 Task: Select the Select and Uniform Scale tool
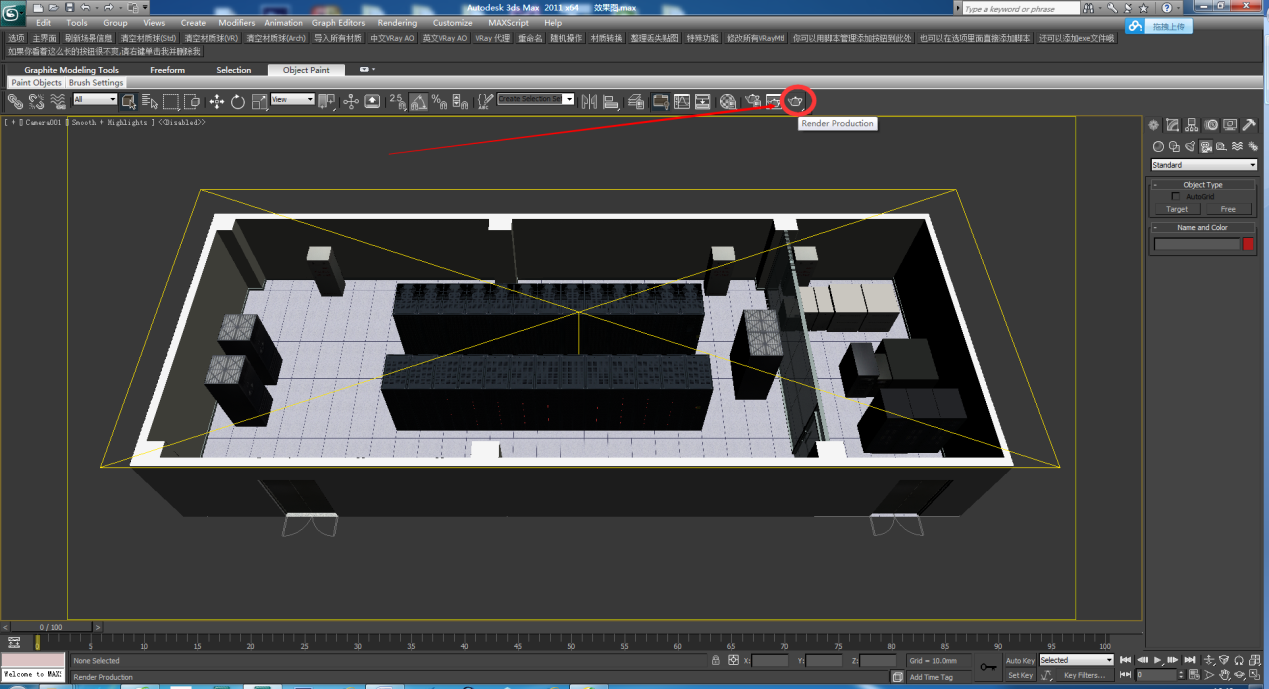coord(259,101)
